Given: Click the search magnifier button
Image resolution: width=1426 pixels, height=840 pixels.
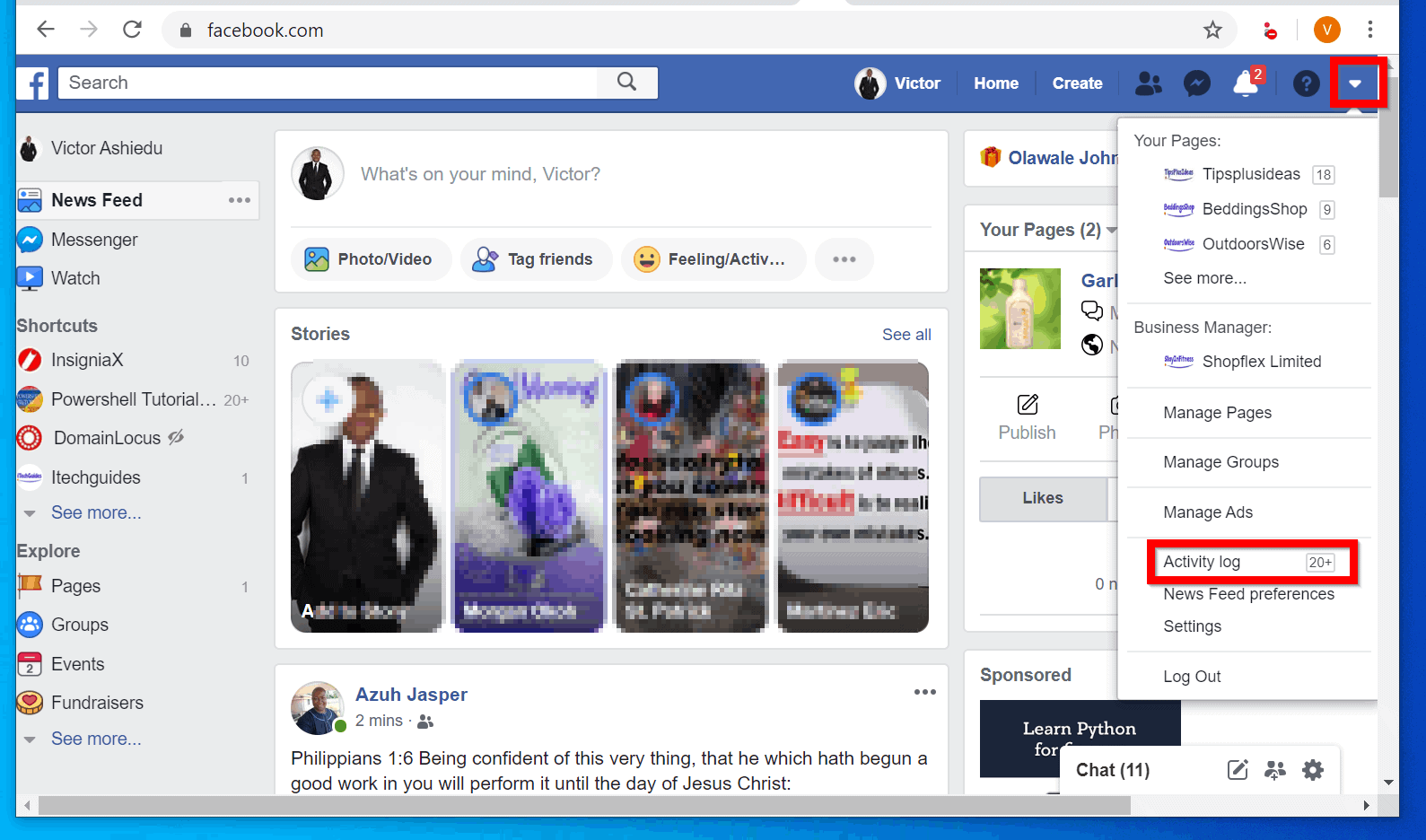Looking at the screenshot, I should [x=627, y=83].
